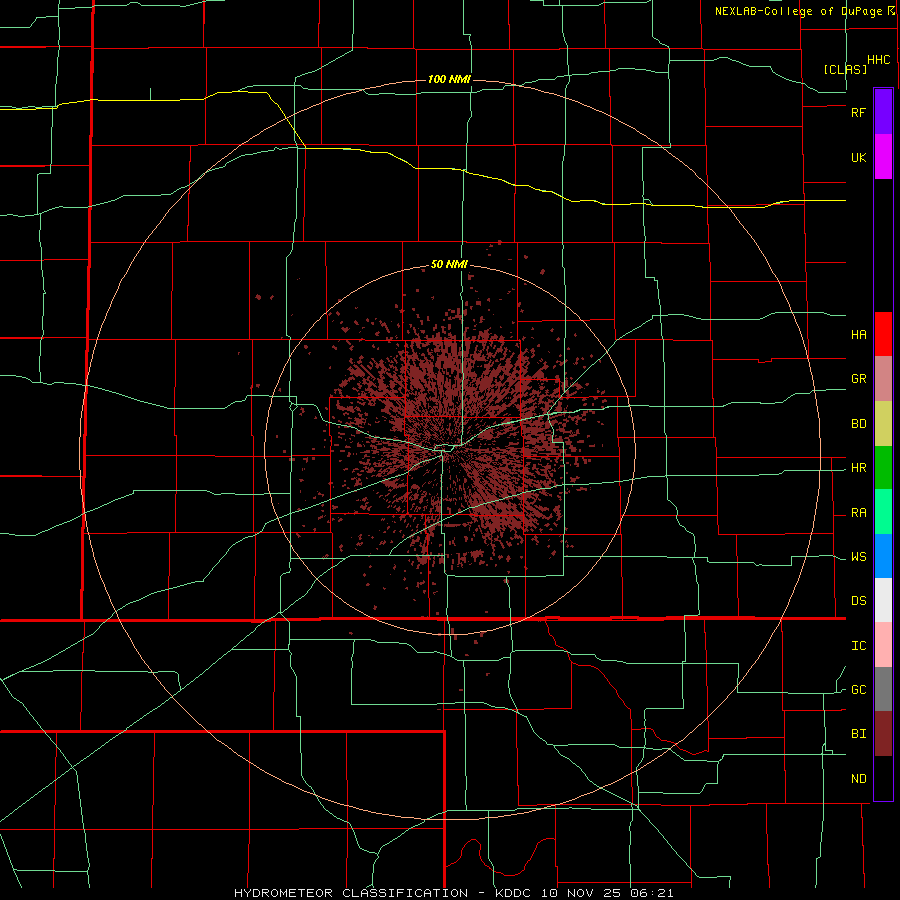This screenshot has height=900, width=900.
Task: Click the [CLAS] units label
Action: (x=845, y=69)
